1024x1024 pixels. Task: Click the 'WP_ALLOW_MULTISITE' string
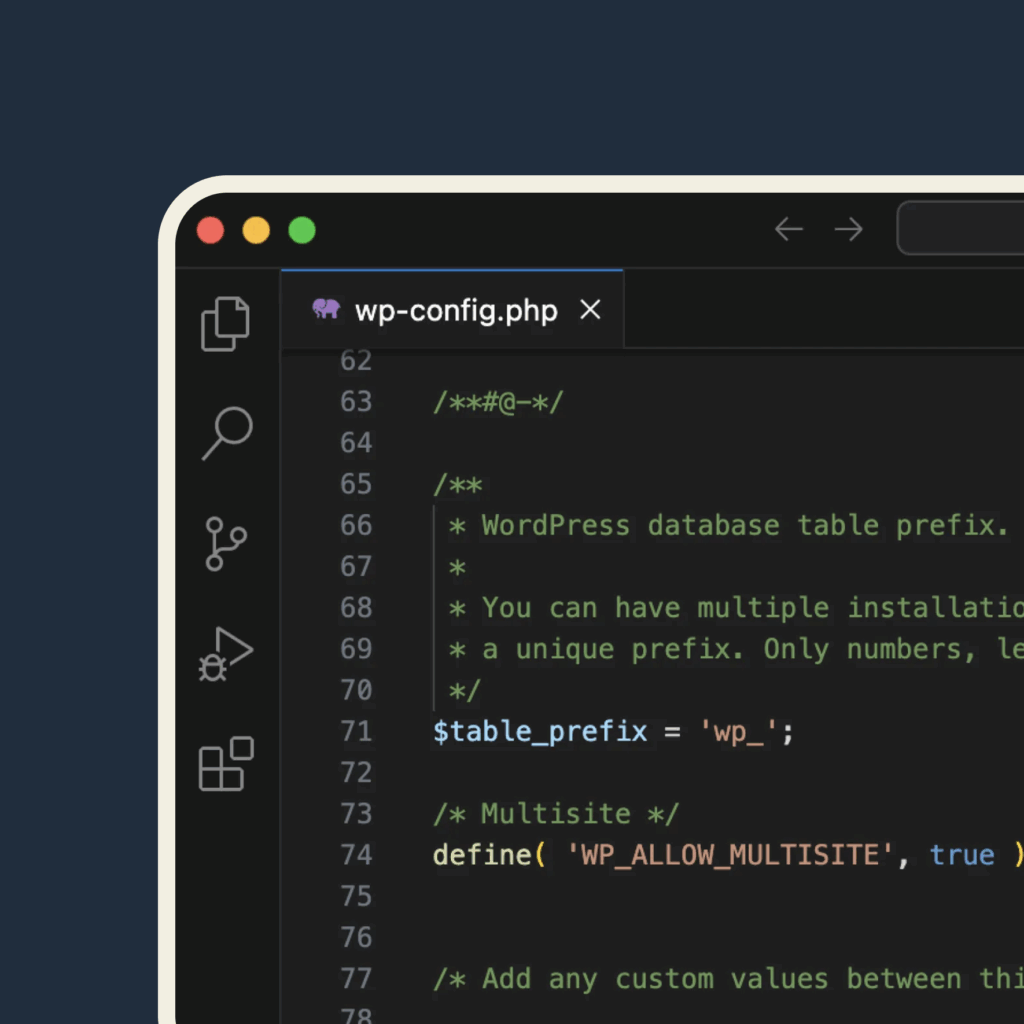[x=729, y=855]
